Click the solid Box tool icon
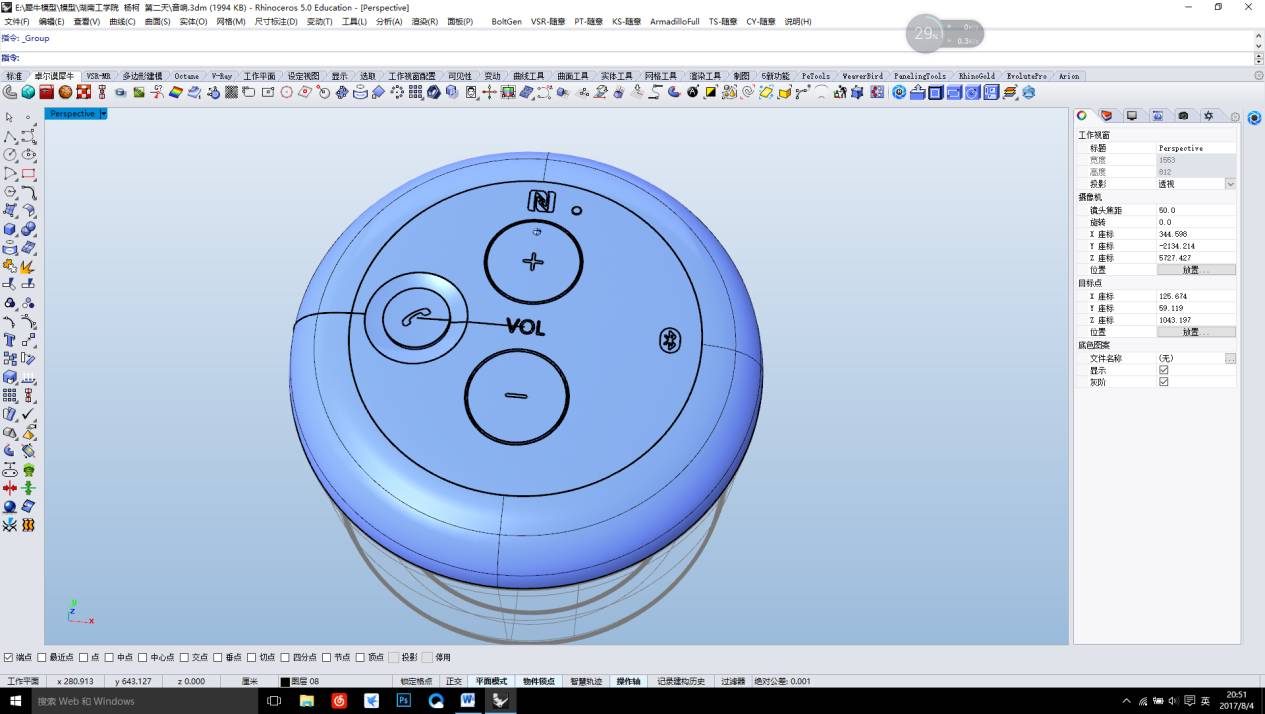 click(9, 229)
